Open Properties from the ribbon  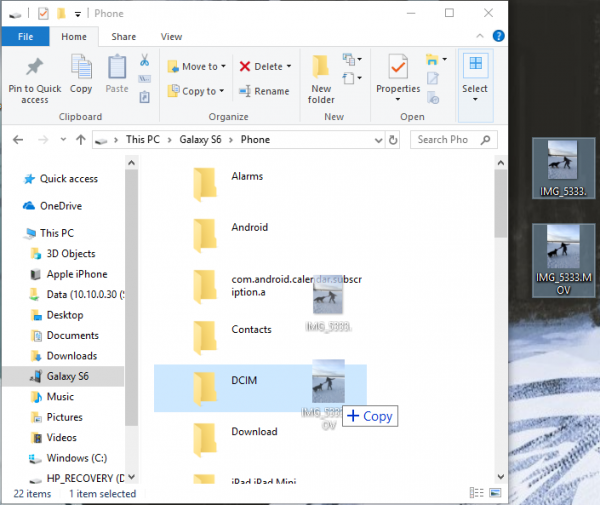[398, 72]
